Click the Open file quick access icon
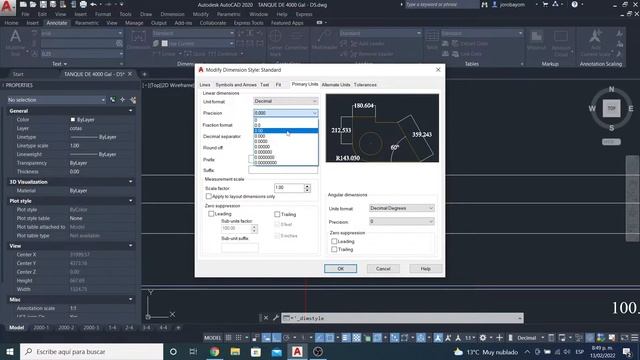This screenshot has height=360, width=640. coord(33,4)
